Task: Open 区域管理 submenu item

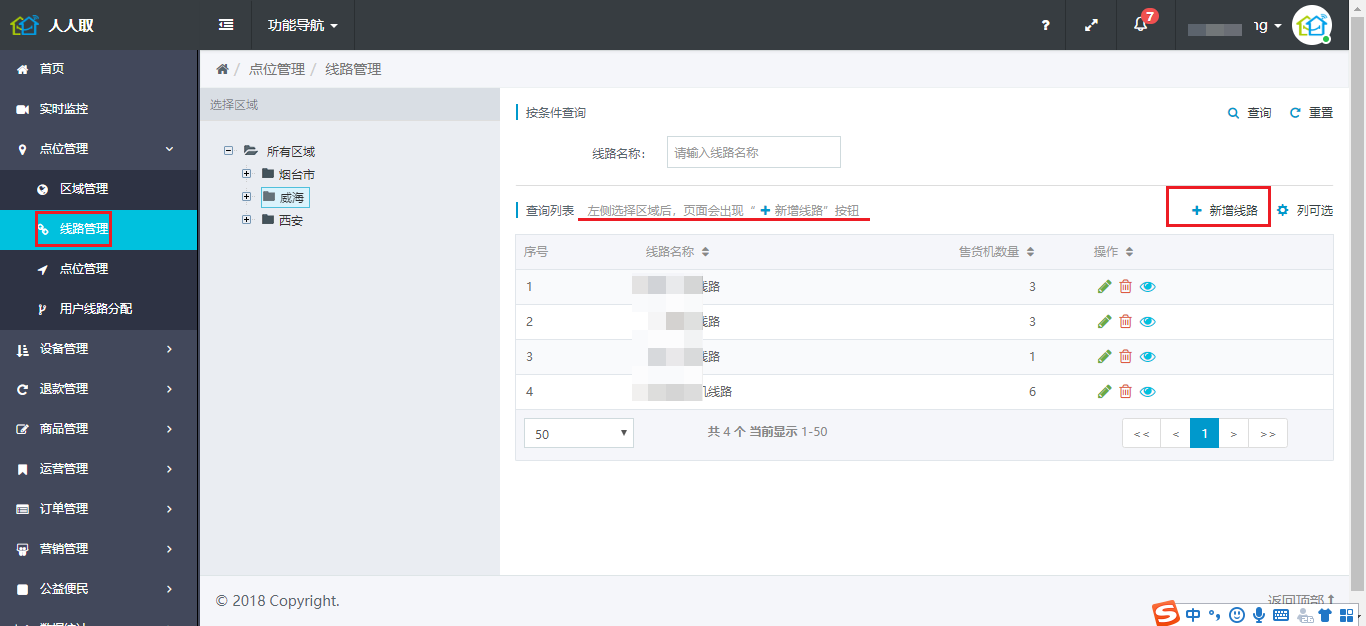Action: pos(98,189)
